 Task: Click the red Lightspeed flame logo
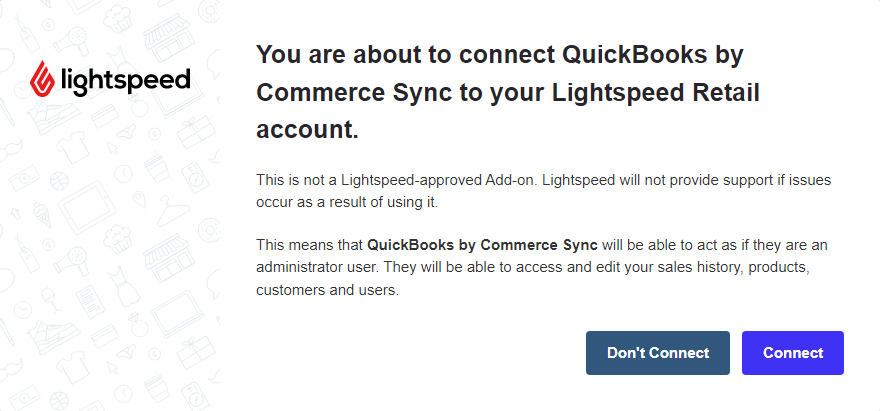pos(43,79)
